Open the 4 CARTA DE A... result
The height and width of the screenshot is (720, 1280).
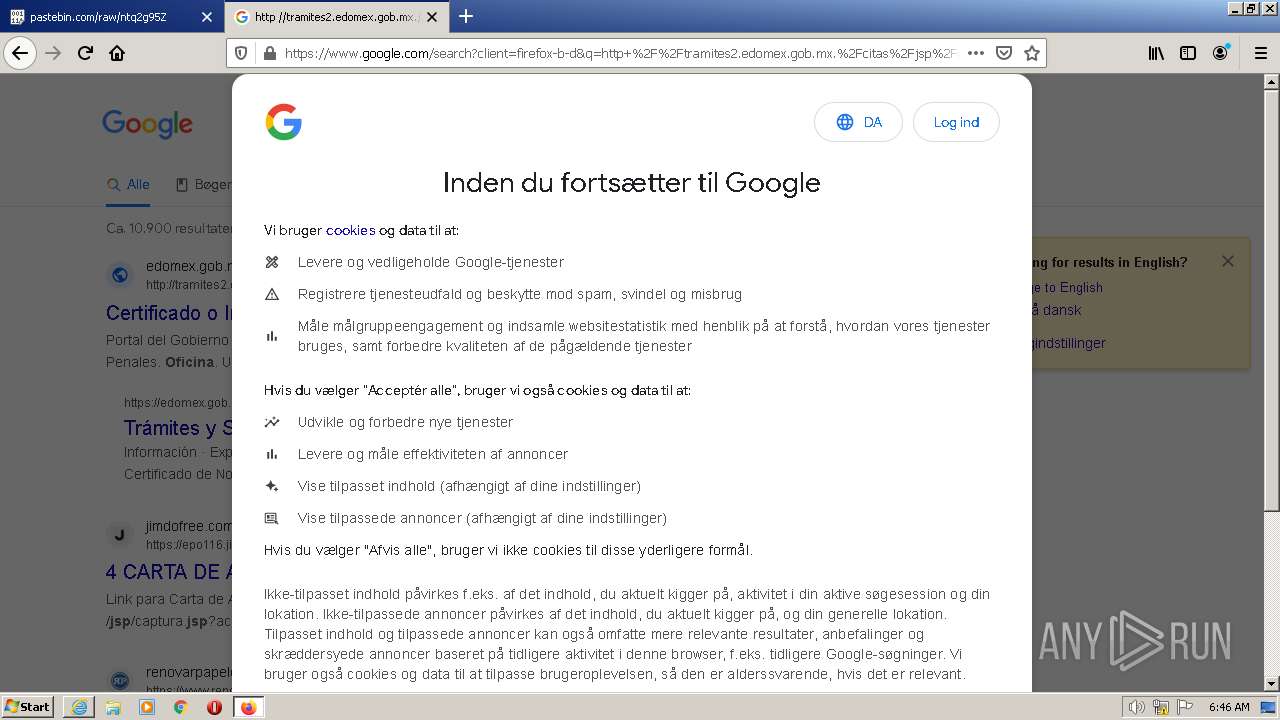(169, 572)
